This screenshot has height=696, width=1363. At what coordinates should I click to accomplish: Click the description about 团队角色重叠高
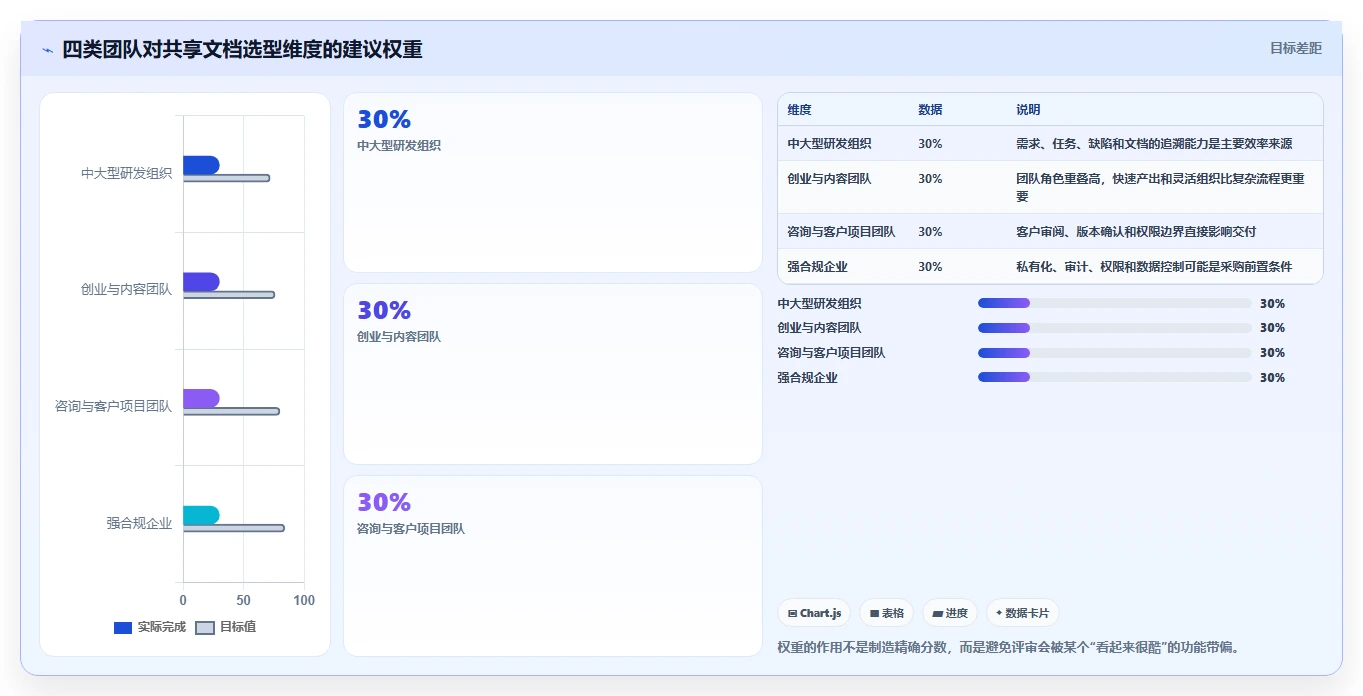[1160, 188]
